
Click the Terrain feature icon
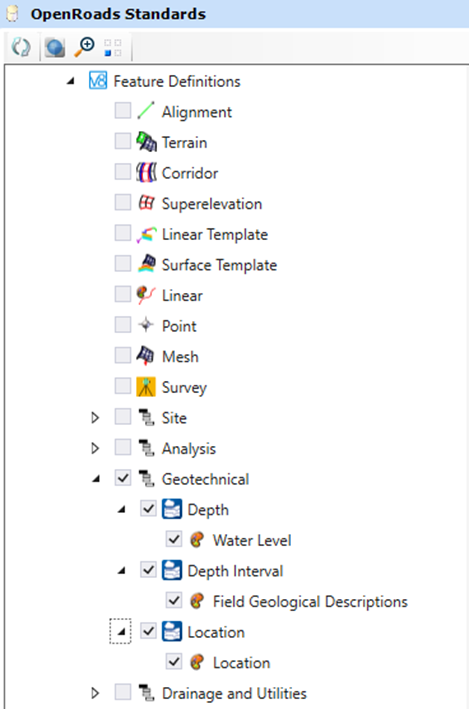[x=147, y=142]
